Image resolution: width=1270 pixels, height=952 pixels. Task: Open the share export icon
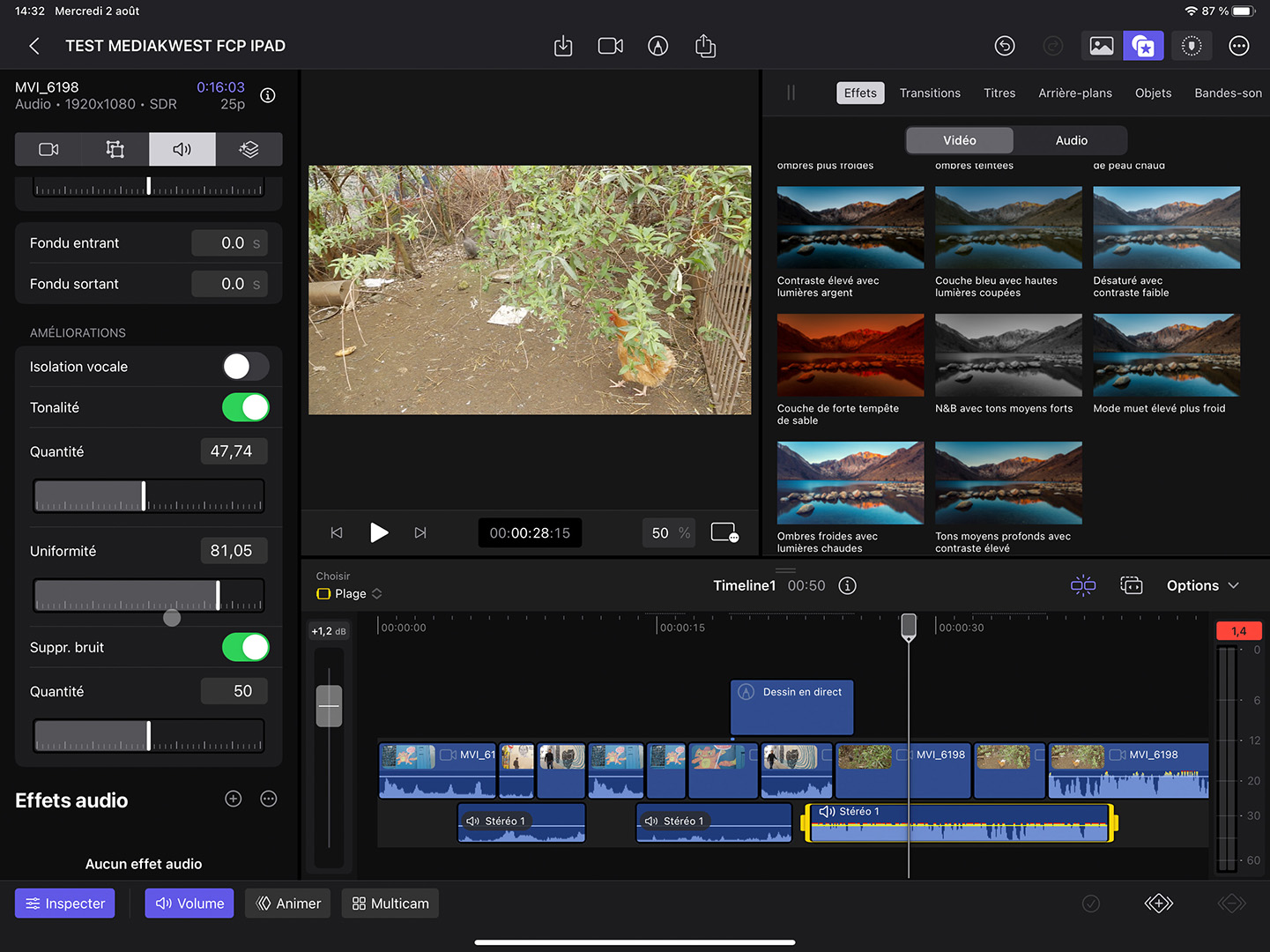[705, 46]
